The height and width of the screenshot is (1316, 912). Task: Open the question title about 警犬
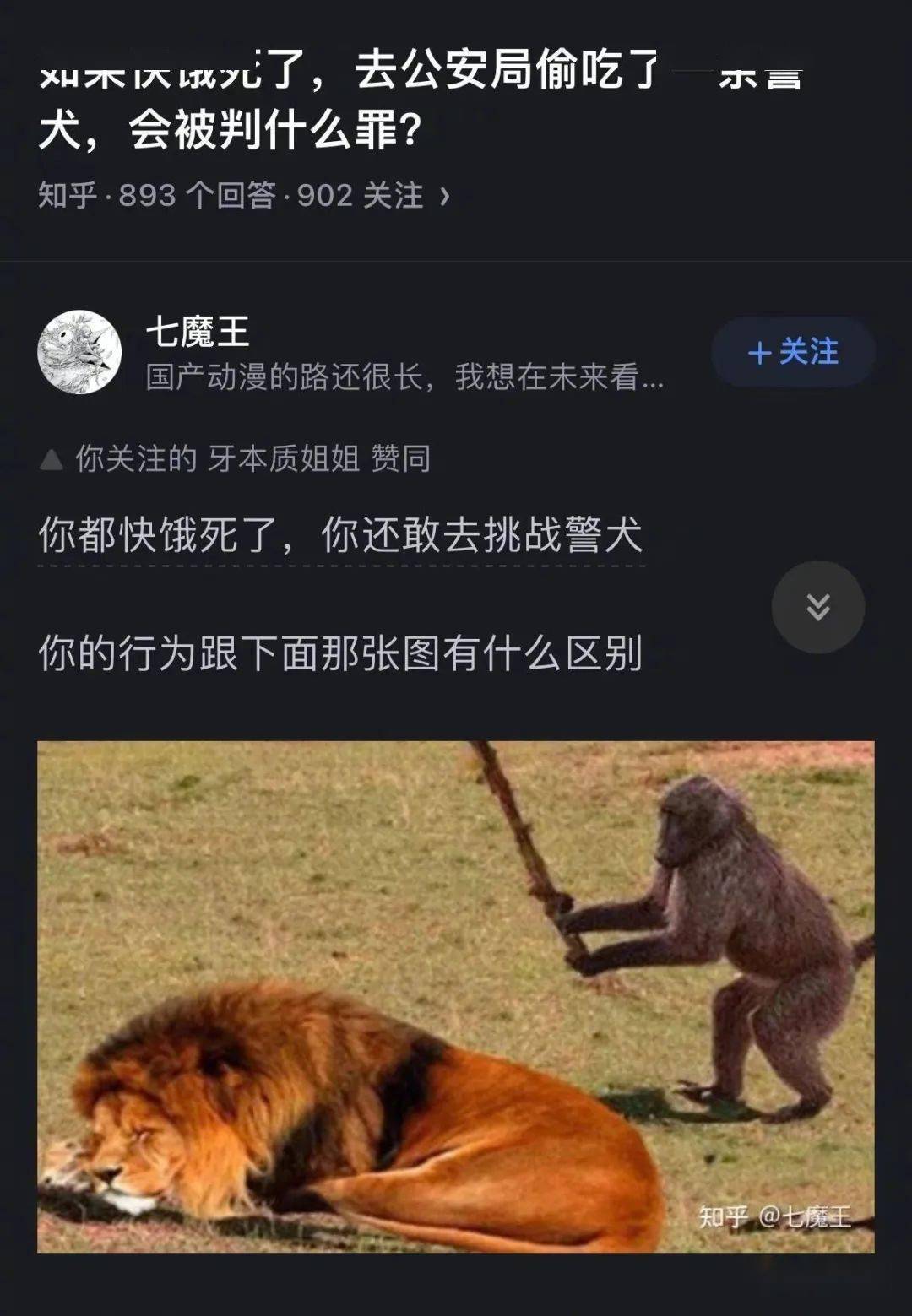coord(420,100)
